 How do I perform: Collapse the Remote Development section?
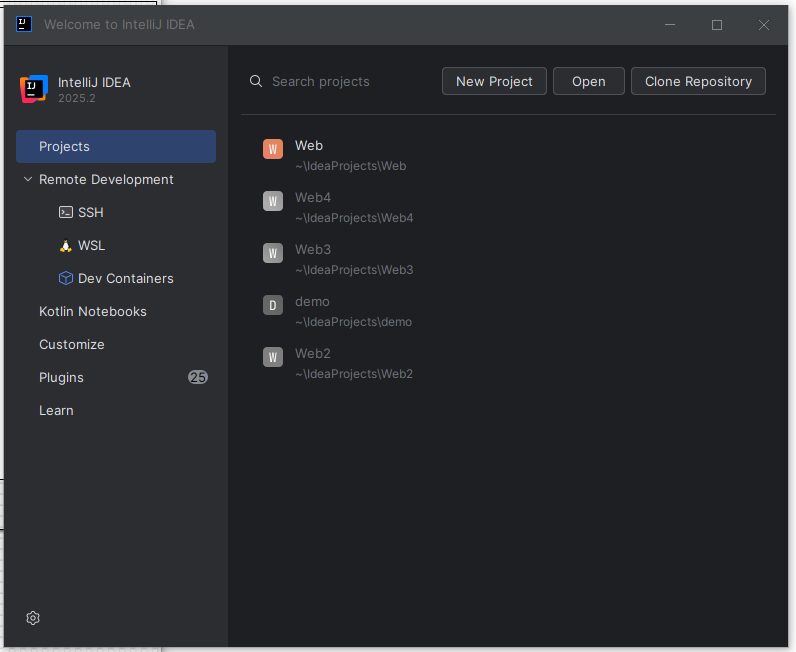[27, 180]
